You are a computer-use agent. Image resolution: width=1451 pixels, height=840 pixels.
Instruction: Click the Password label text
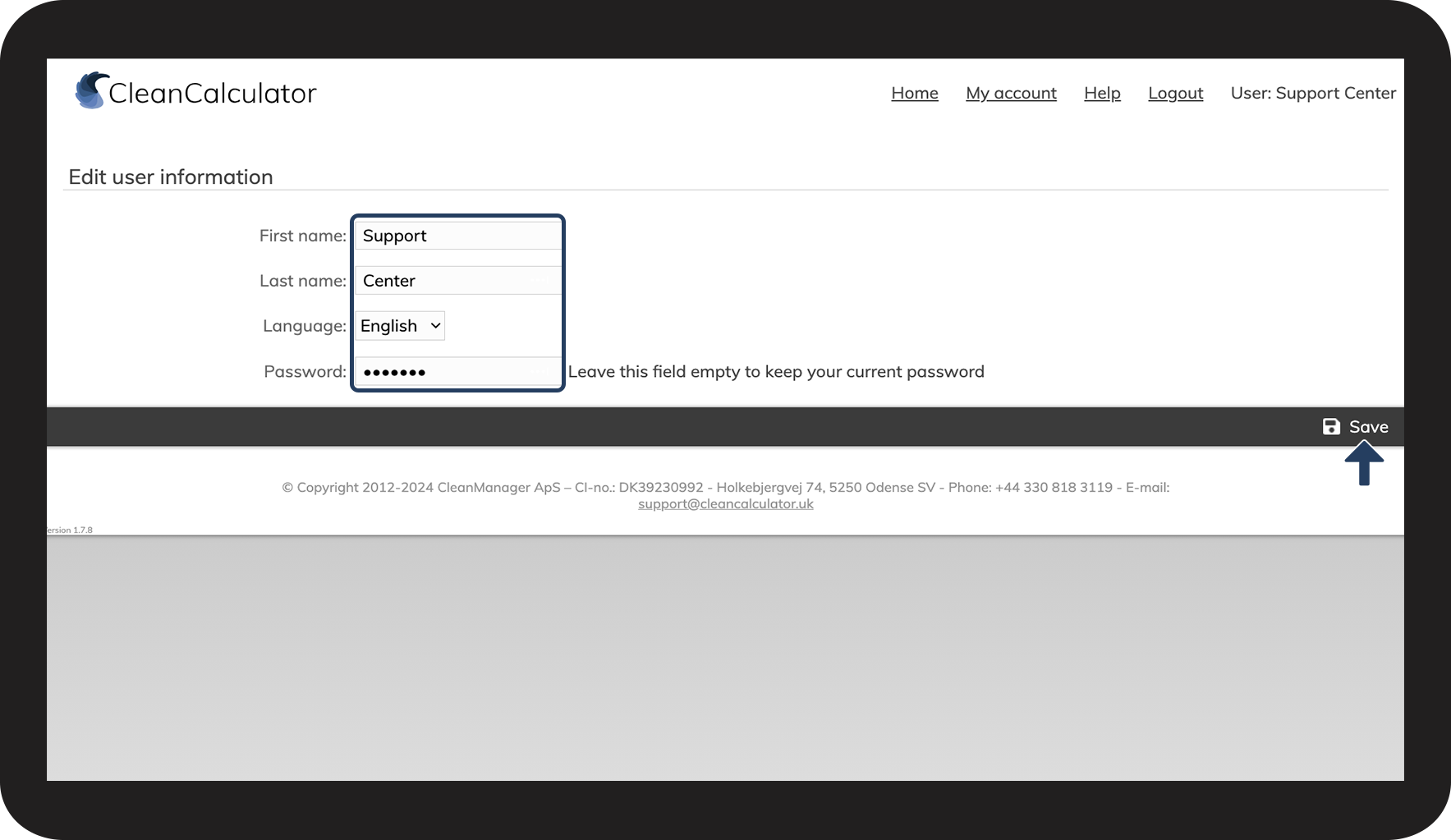point(305,372)
